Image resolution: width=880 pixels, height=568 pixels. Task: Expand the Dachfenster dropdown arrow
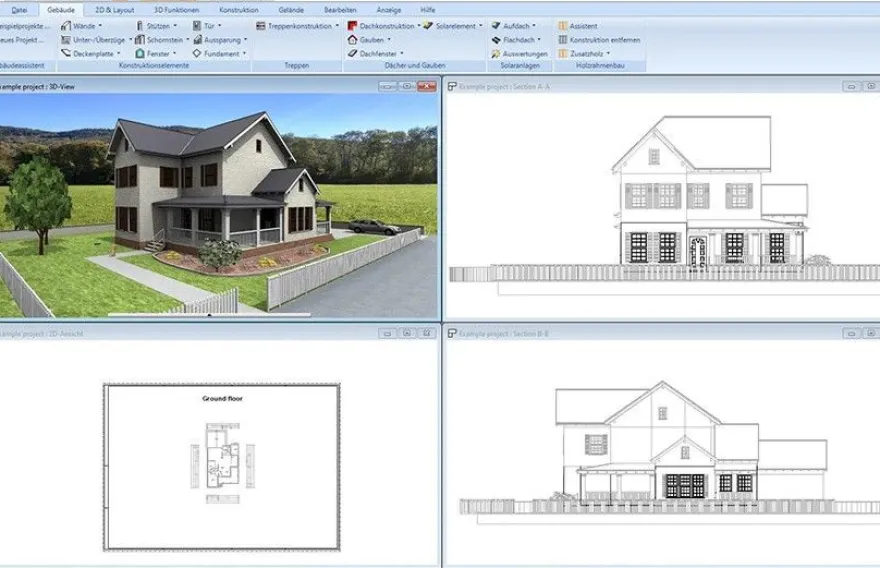402,54
